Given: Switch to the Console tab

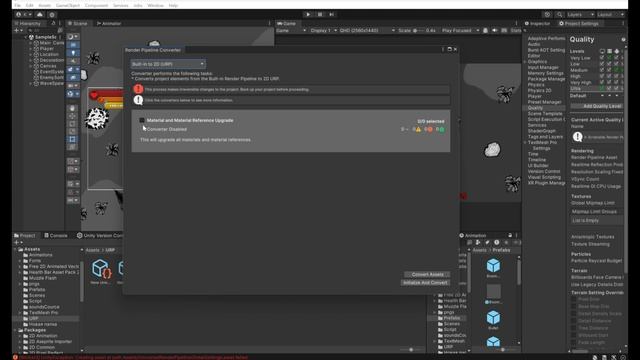Looking at the screenshot, I should 56,236.
